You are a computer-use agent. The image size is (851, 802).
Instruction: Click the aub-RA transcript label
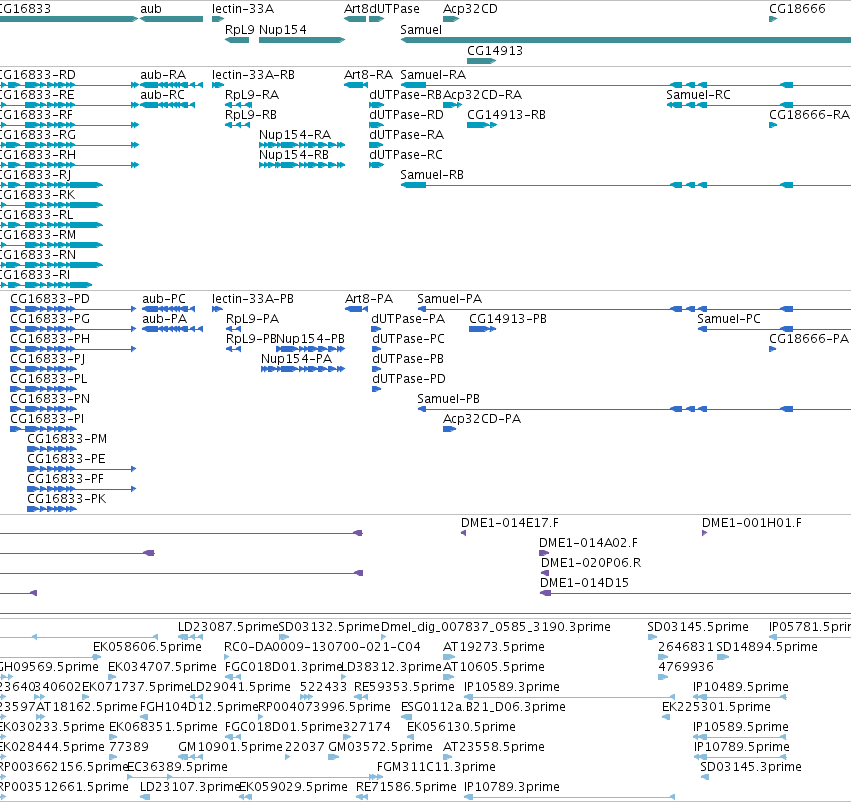(163, 75)
